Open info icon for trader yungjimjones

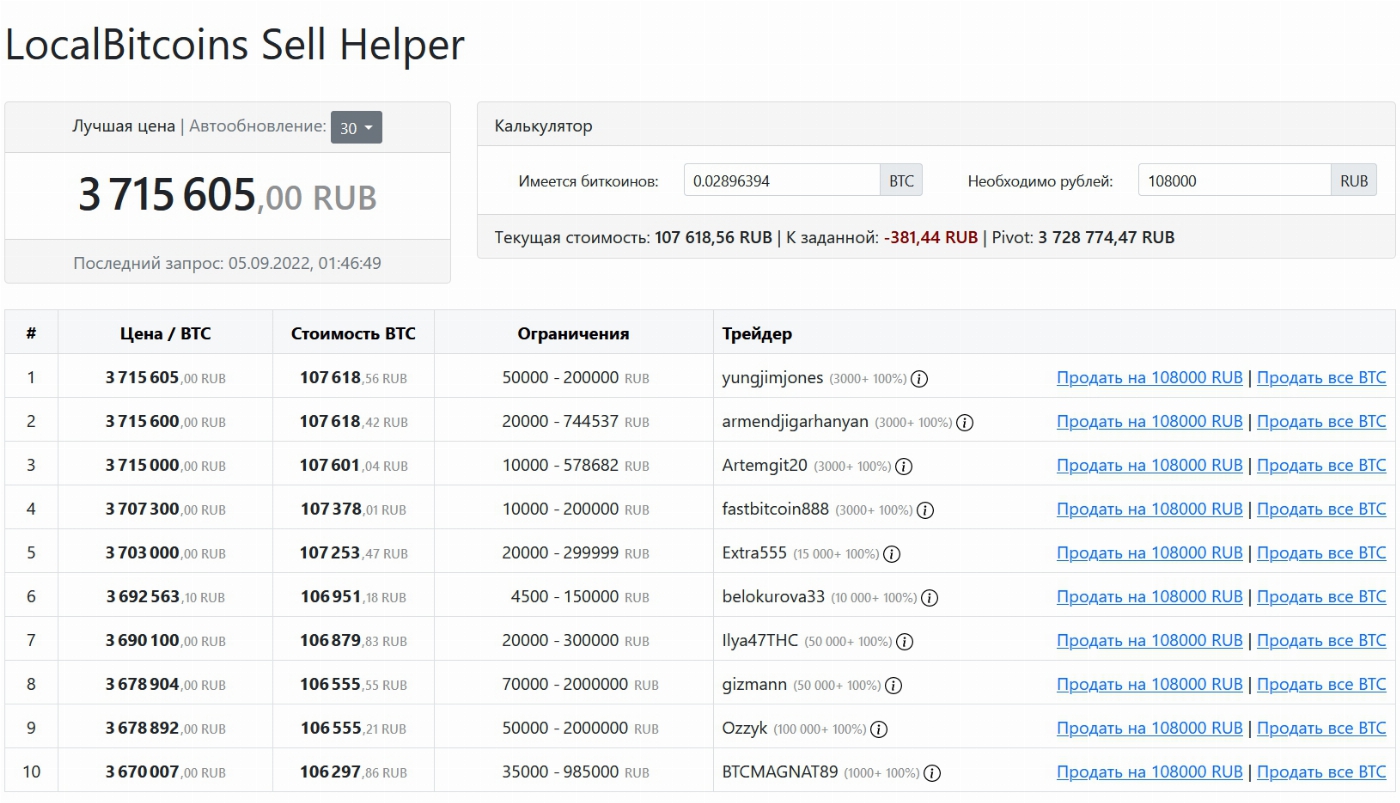coord(920,379)
